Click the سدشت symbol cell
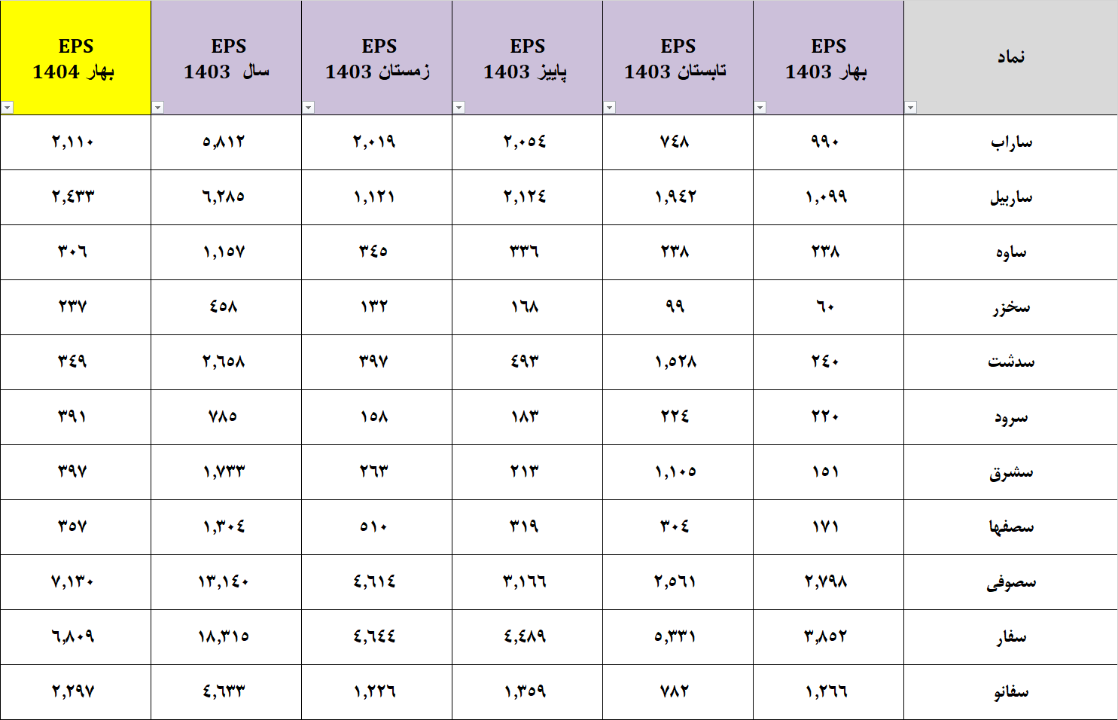This screenshot has width=1118, height=720. pyautogui.click(x=1010, y=362)
